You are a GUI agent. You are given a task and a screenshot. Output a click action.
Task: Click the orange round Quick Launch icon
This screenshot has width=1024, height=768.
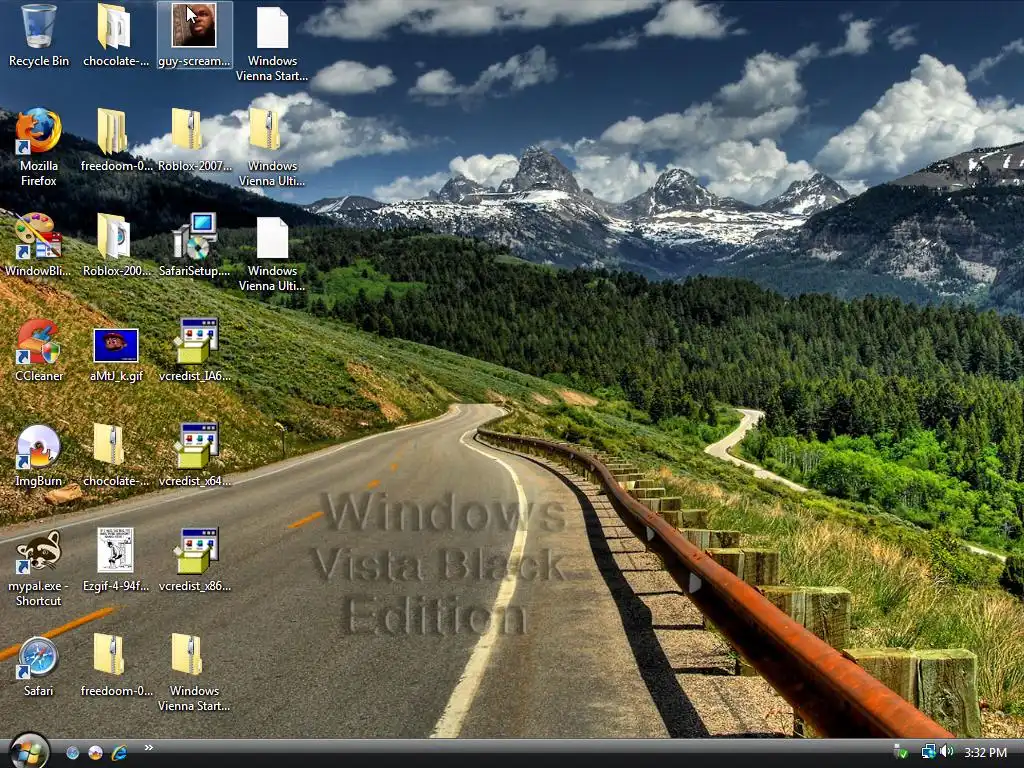95,753
